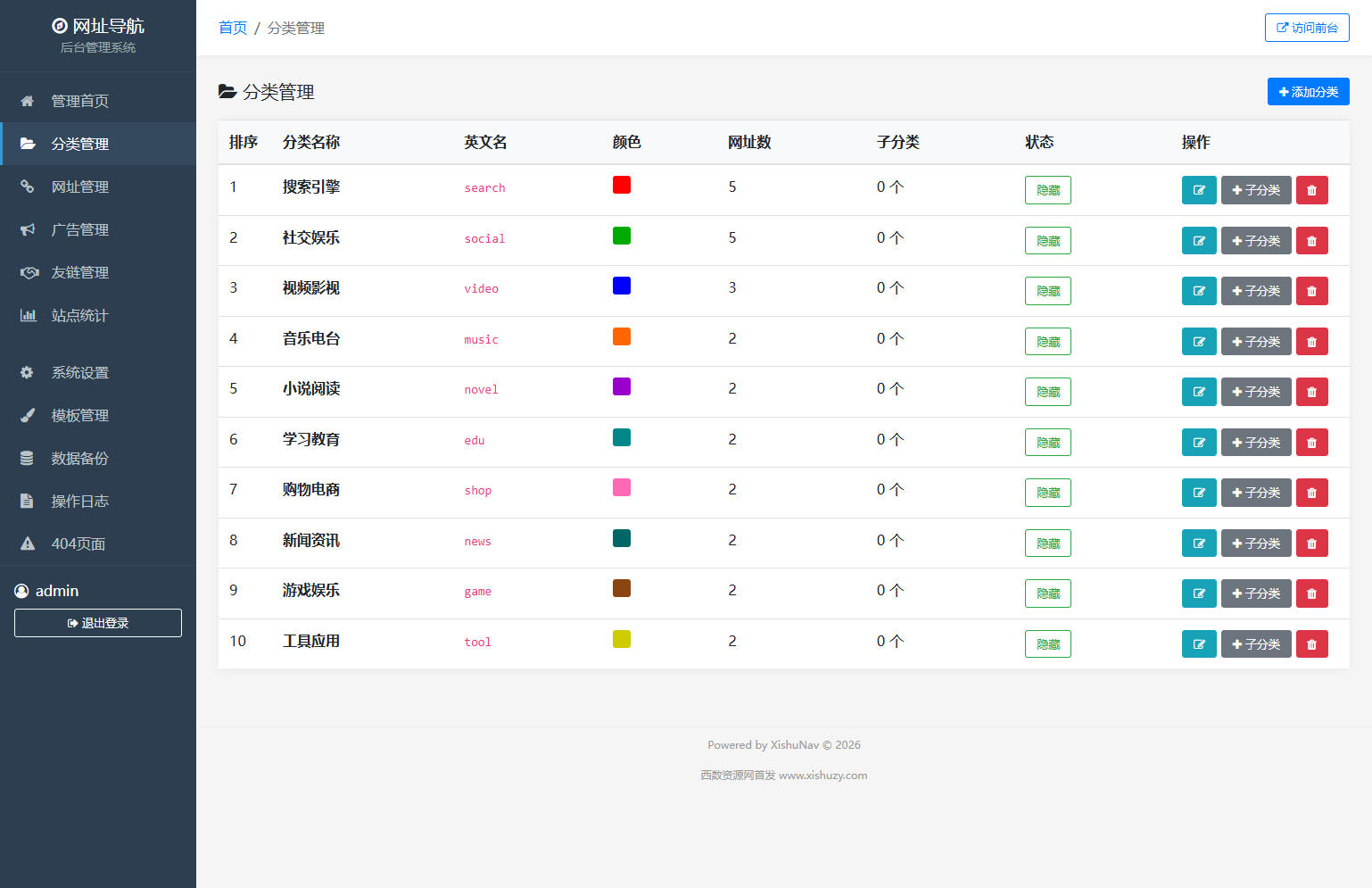The image size is (1372, 888).
Task: Delete the 音乐电台 category
Action: (1311, 342)
